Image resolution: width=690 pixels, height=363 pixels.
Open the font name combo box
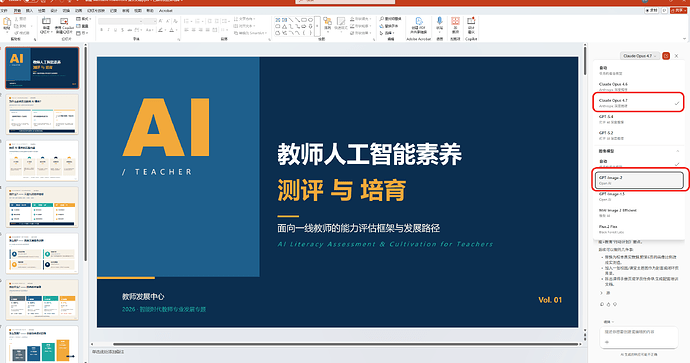pyautogui.click(x=120, y=21)
